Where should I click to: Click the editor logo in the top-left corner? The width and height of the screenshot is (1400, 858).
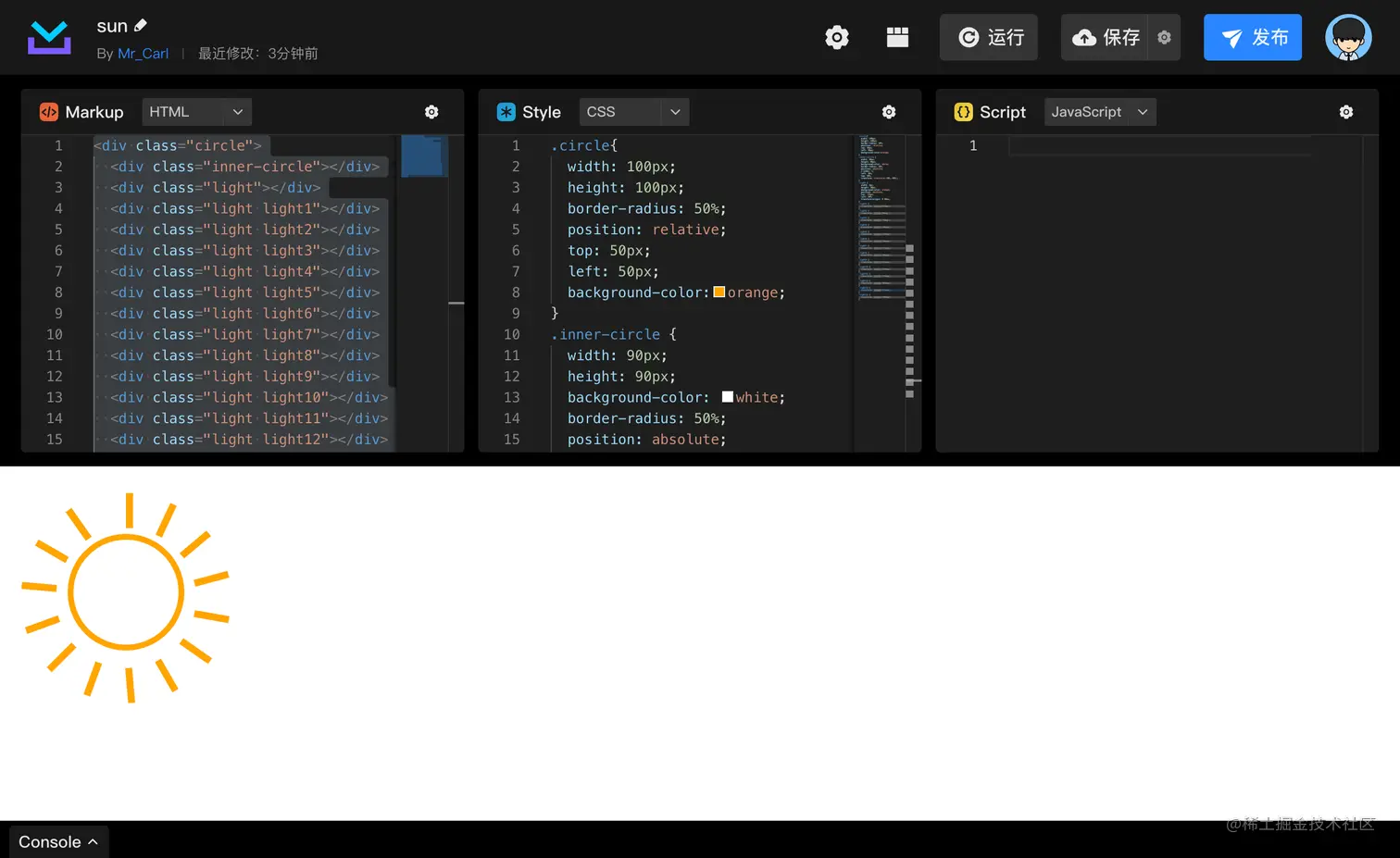(x=48, y=37)
